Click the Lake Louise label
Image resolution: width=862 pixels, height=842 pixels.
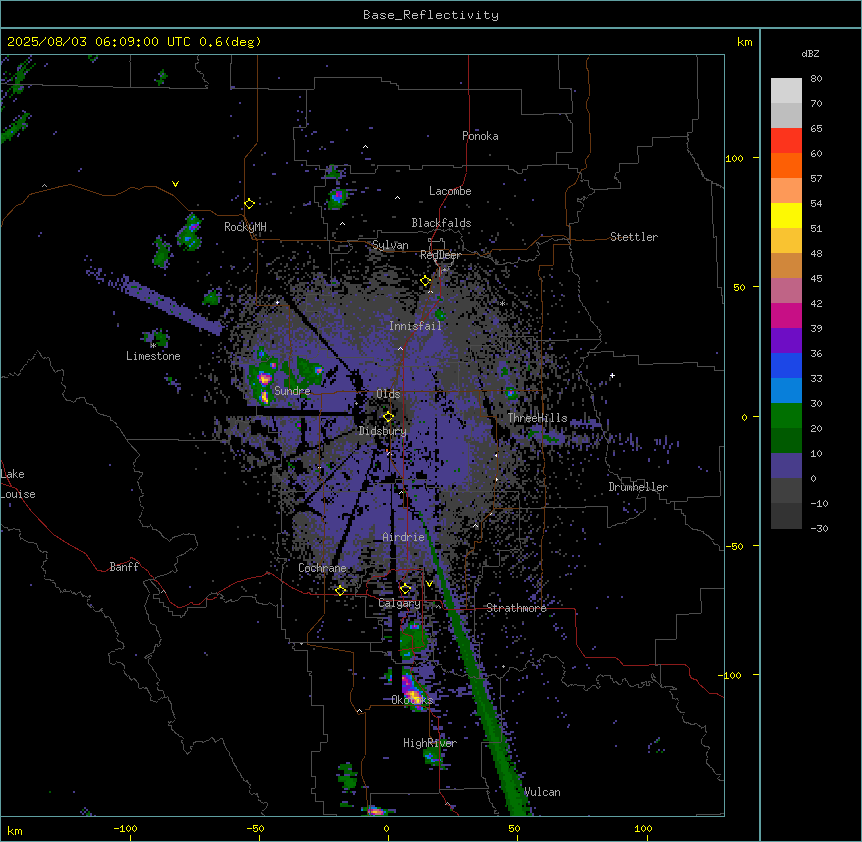(x=18, y=484)
